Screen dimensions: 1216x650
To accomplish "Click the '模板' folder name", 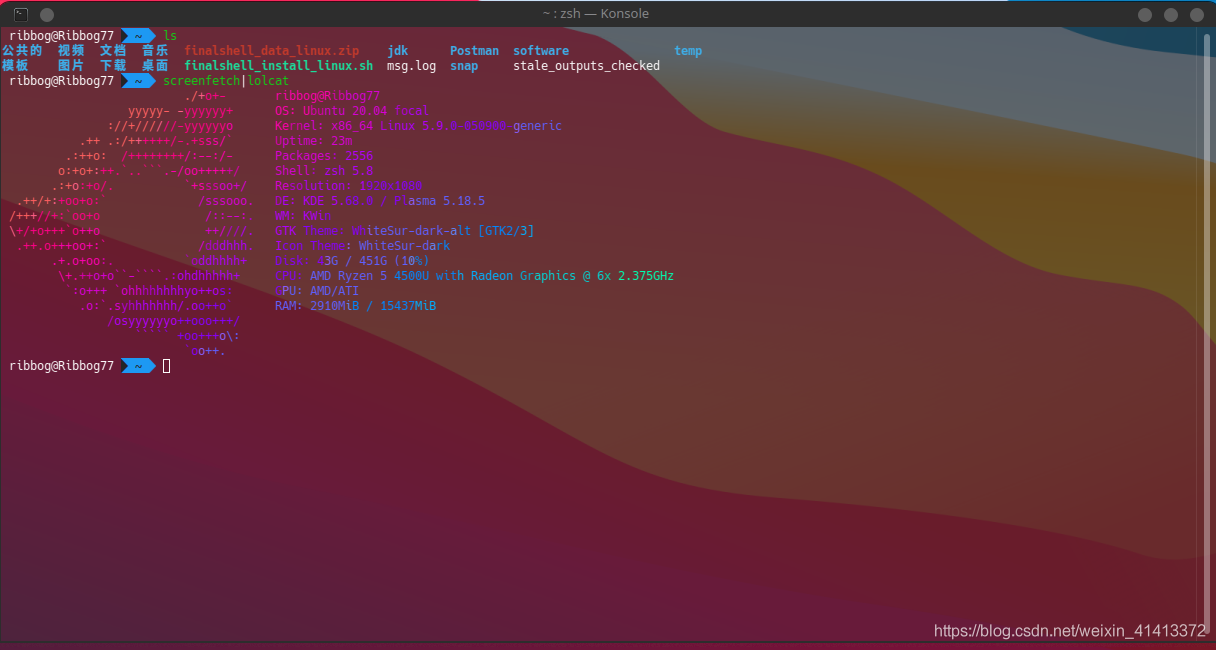I will click(x=15, y=66).
